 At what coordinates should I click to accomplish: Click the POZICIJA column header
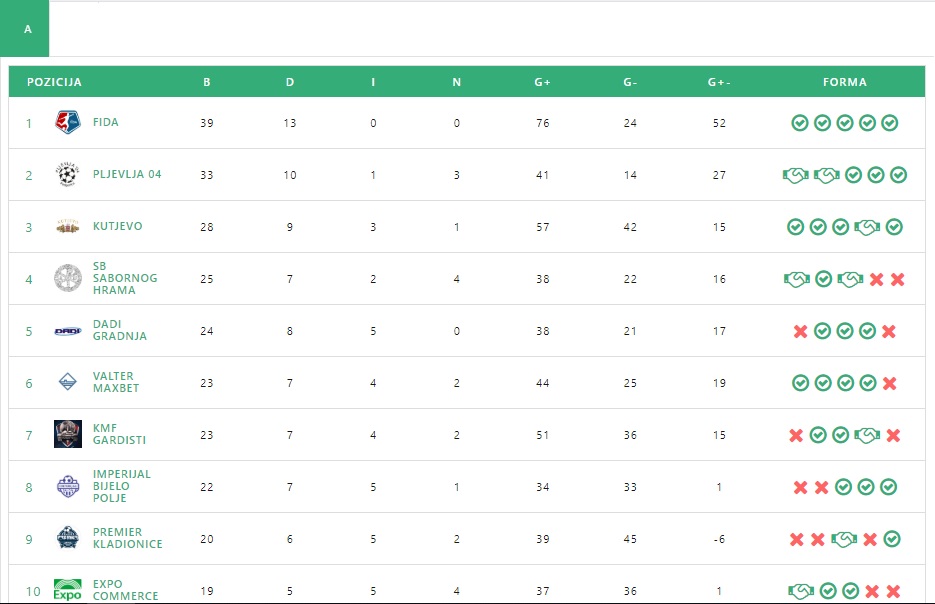[54, 82]
